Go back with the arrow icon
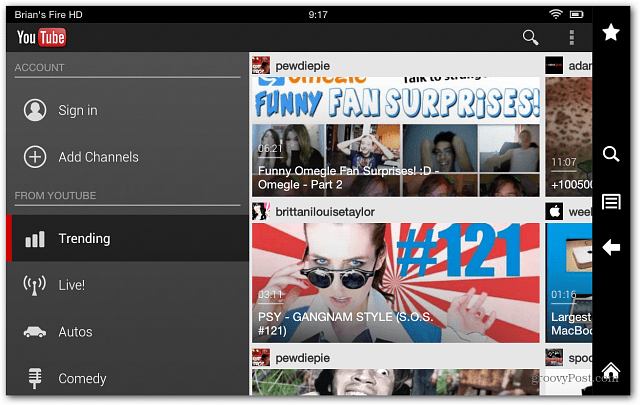Viewport: 640px width, 405px height. tap(611, 247)
